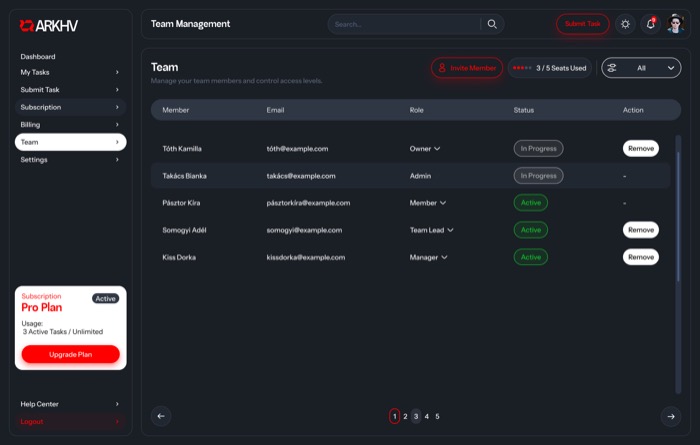Remove Kiss Dorka from the team
This screenshot has height=445, width=700.
[640, 257]
